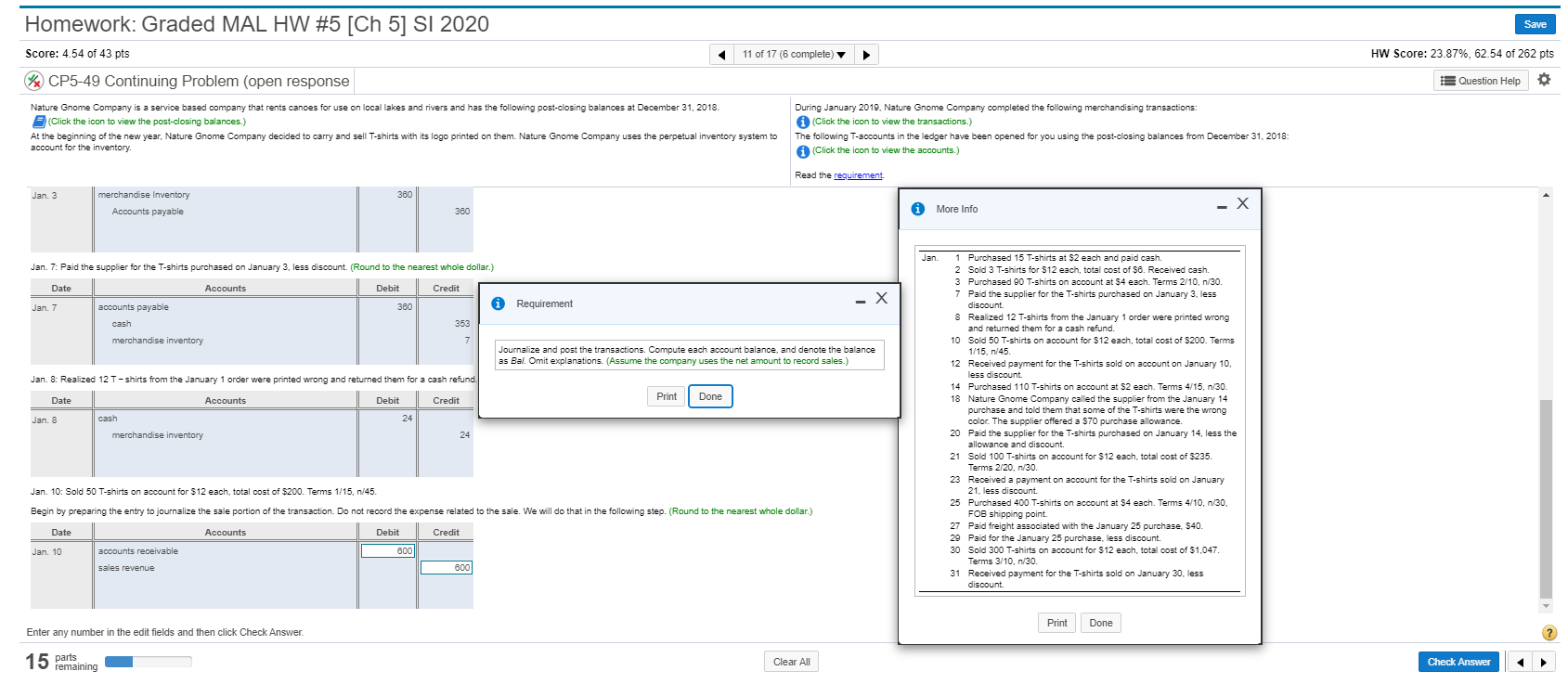Click the Jan. 10 debit field showing 600
The width and height of the screenshot is (1568, 684).
[387, 550]
